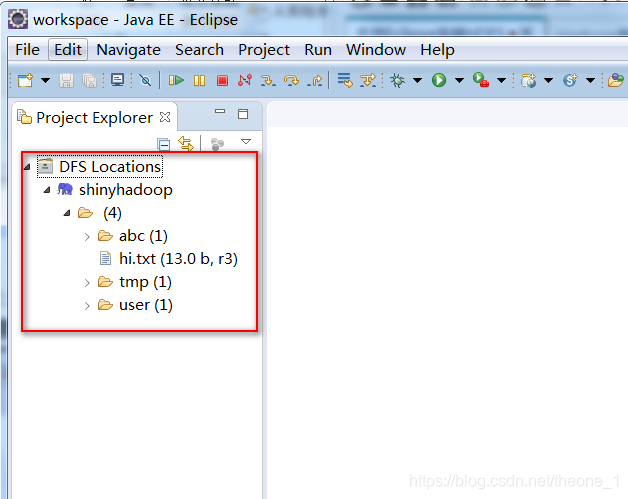Open the Help menu
The width and height of the screenshot is (628, 499).
437,50
